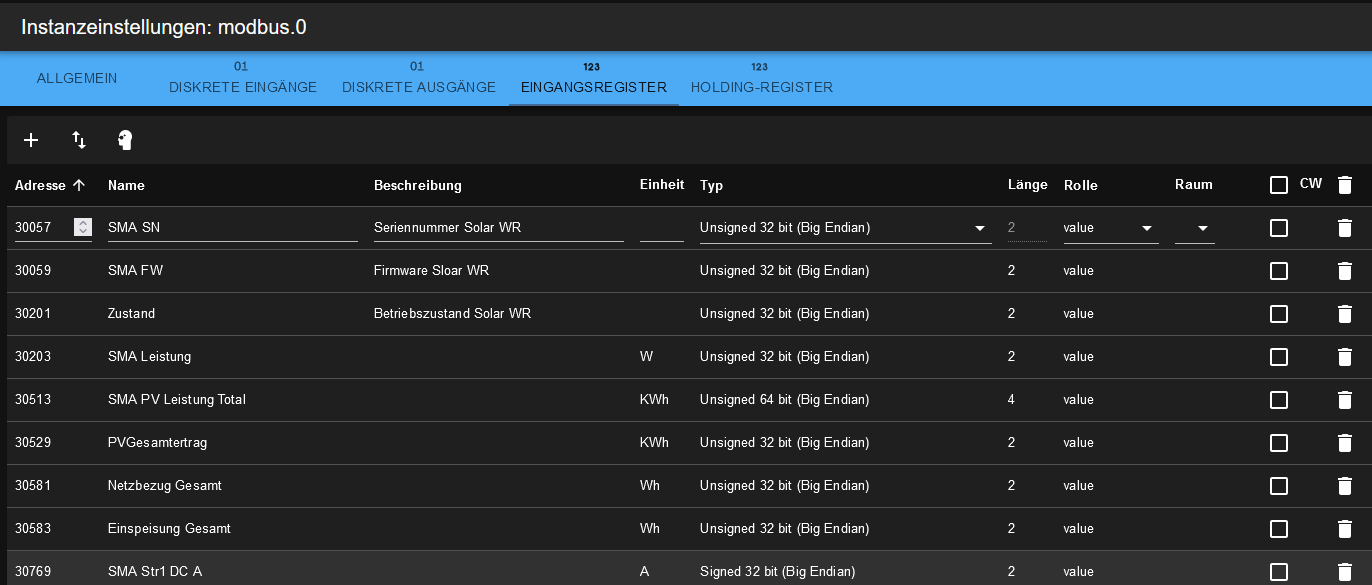
Task: Click the plus icon to add register
Action: [x=31, y=140]
